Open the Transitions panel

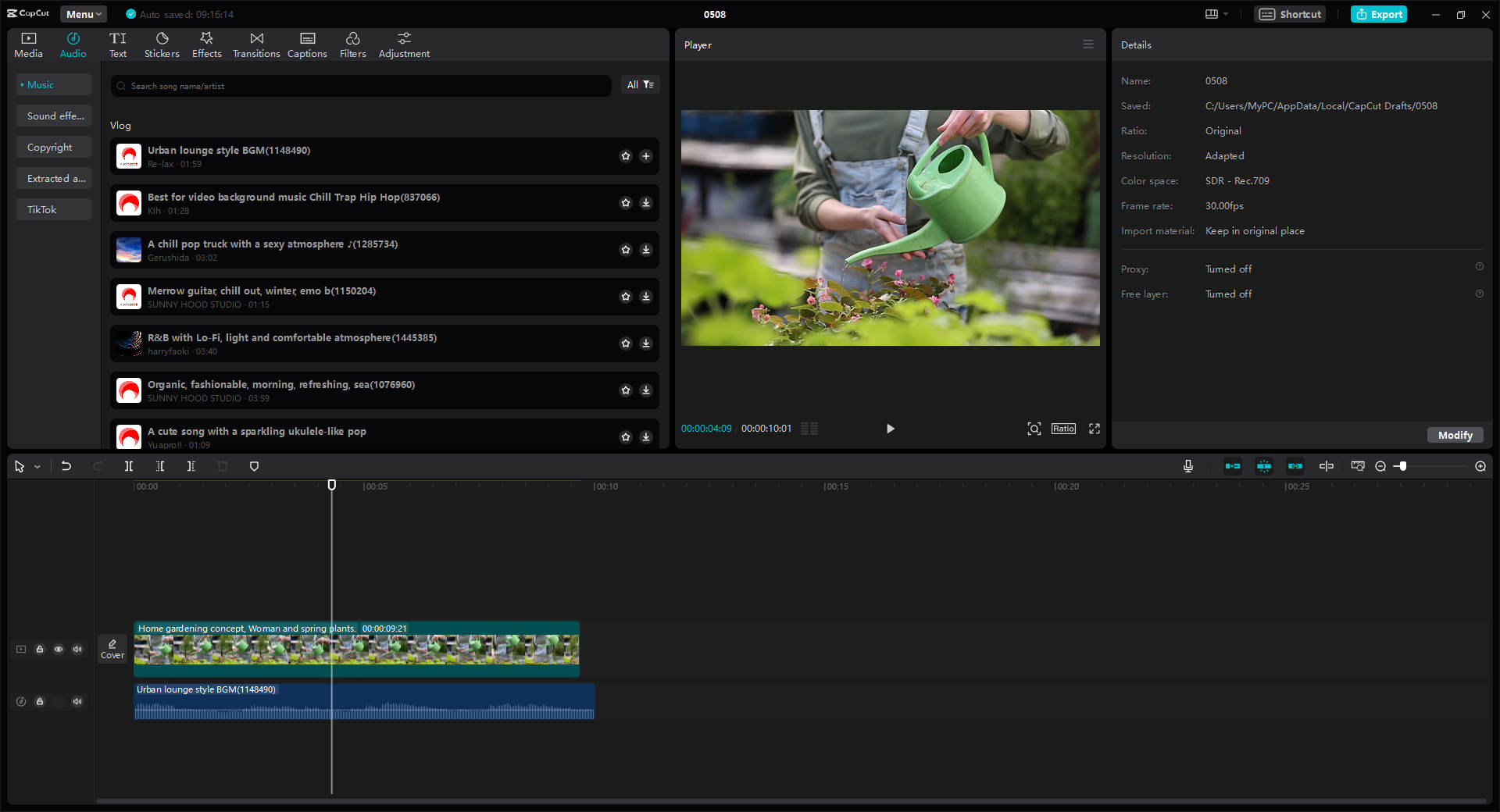[256, 44]
